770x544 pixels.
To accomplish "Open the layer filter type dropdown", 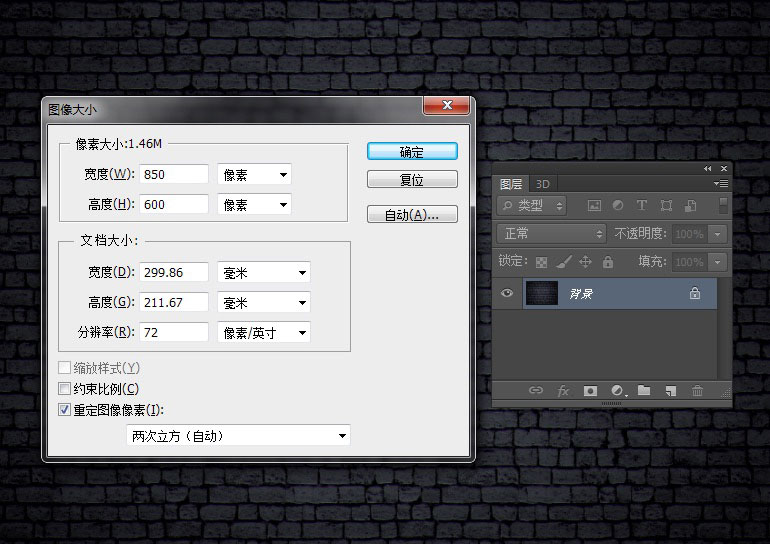I will click(531, 206).
